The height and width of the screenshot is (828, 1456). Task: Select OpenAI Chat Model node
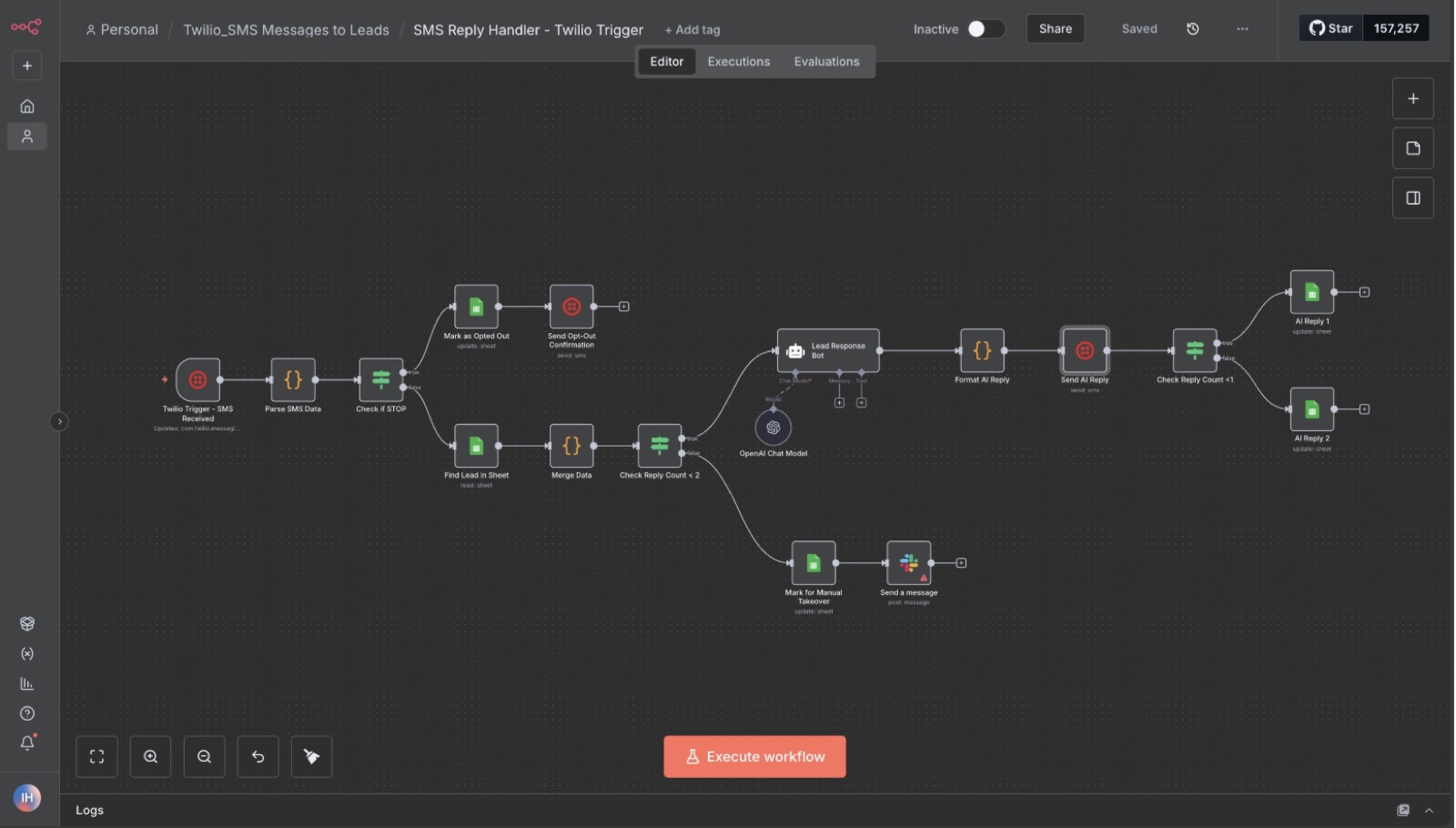tap(773, 428)
